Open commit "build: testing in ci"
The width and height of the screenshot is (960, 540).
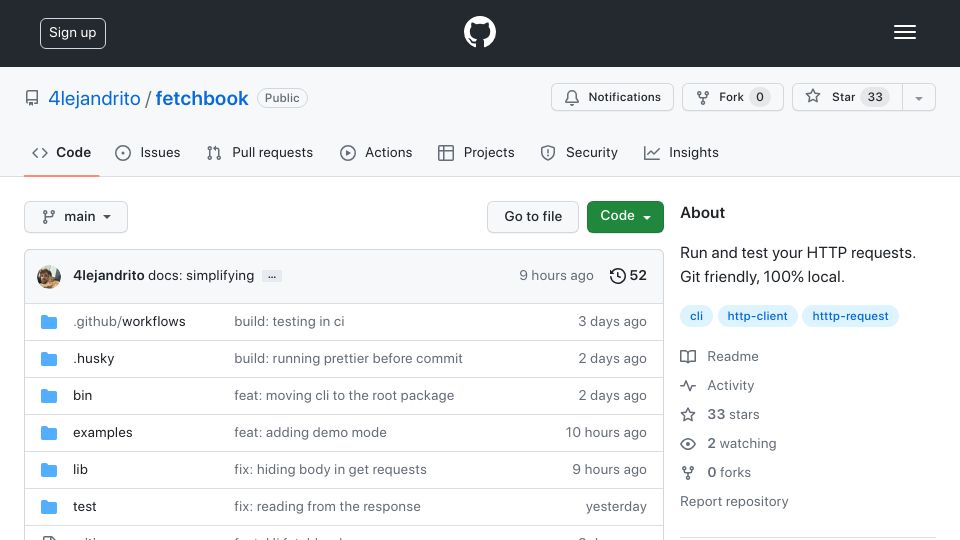click(x=289, y=321)
